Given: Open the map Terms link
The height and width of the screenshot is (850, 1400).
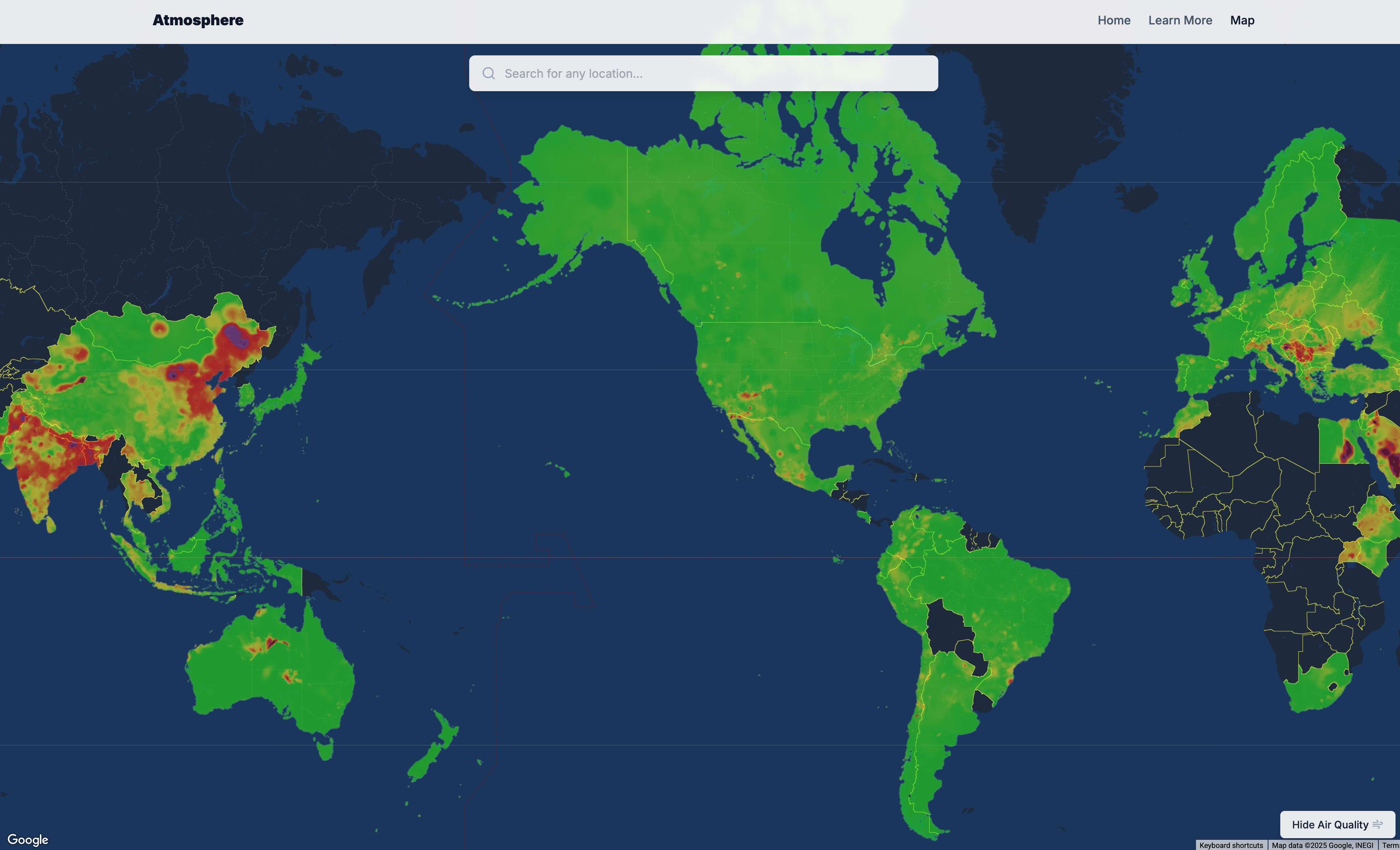Looking at the screenshot, I should 1391,845.
